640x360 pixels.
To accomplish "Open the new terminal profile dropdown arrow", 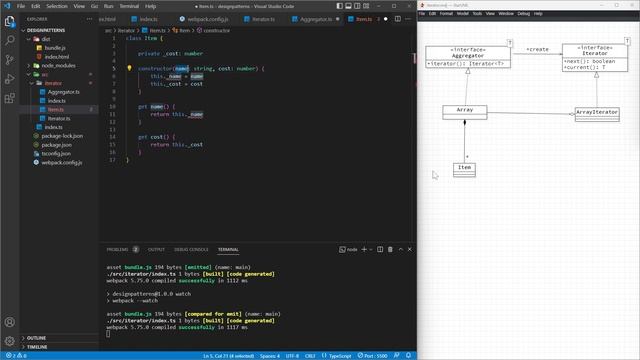I will pyautogui.click(x=371, y=249).
